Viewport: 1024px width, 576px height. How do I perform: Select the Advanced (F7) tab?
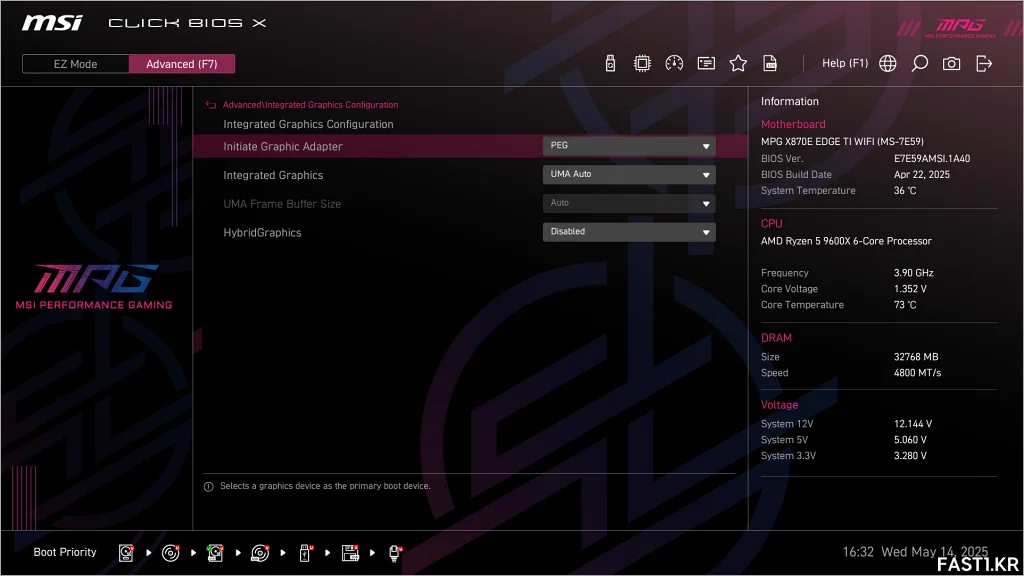pyautogui.click(x=182, y=64)
